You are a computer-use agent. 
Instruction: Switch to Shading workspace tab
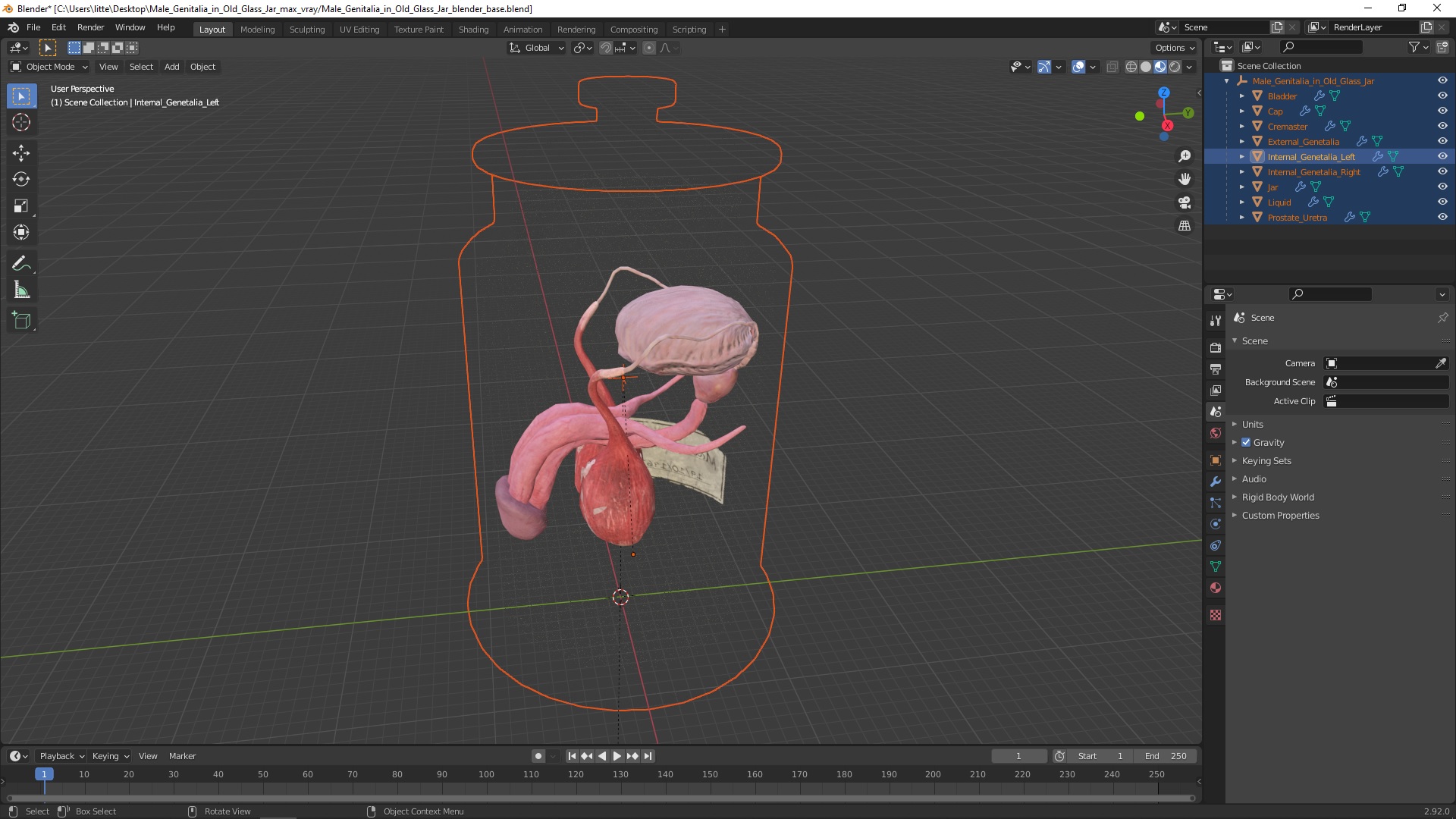tap(473, 30)
